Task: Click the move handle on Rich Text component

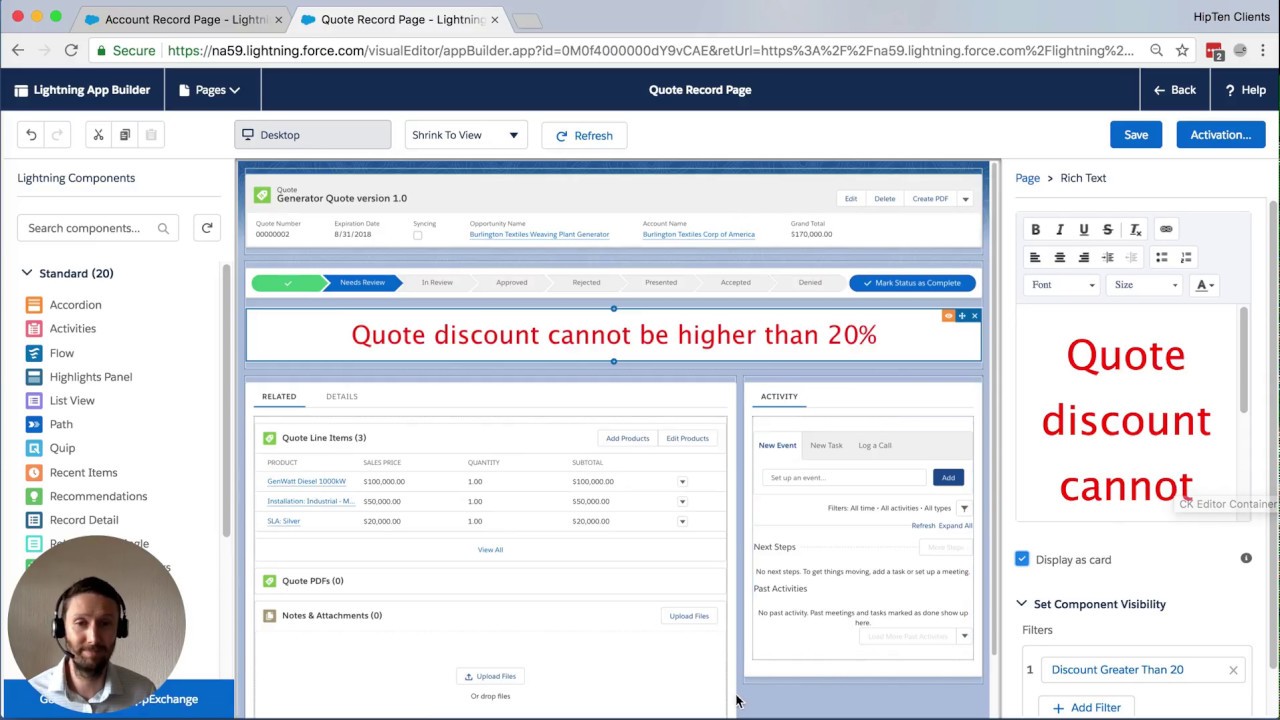Action: click(x=962, y=316)
